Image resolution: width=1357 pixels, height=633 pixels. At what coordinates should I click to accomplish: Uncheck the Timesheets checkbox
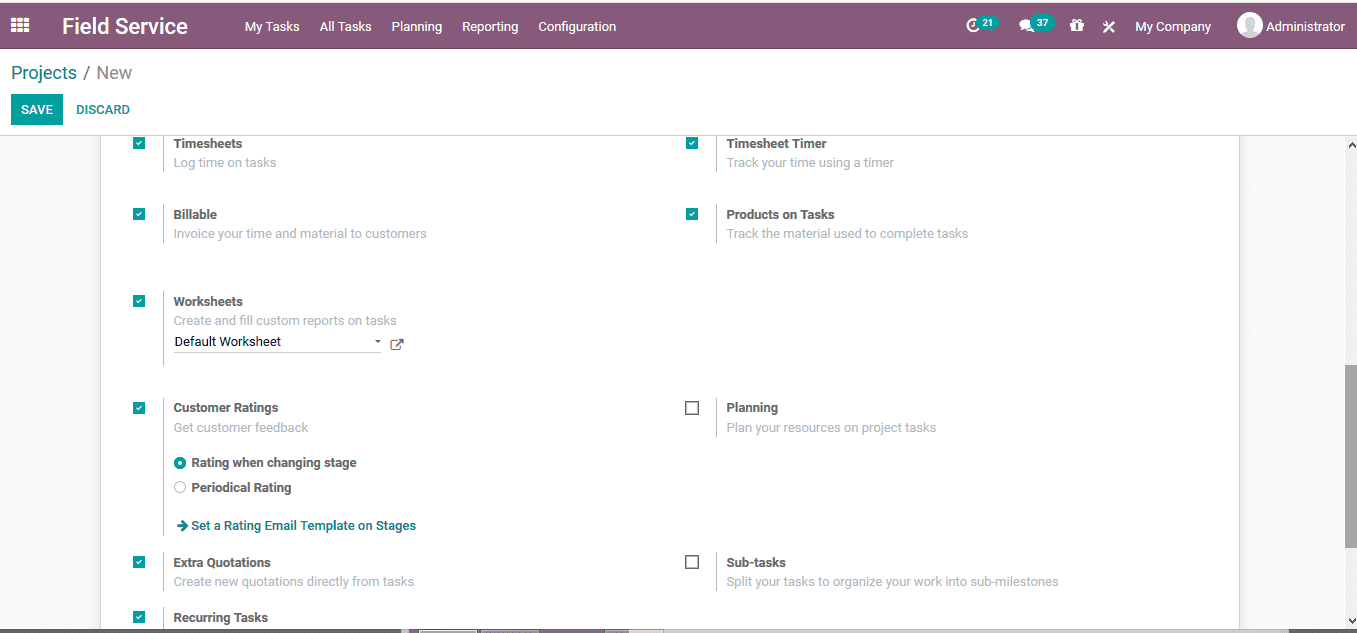(x=139, y=143)
